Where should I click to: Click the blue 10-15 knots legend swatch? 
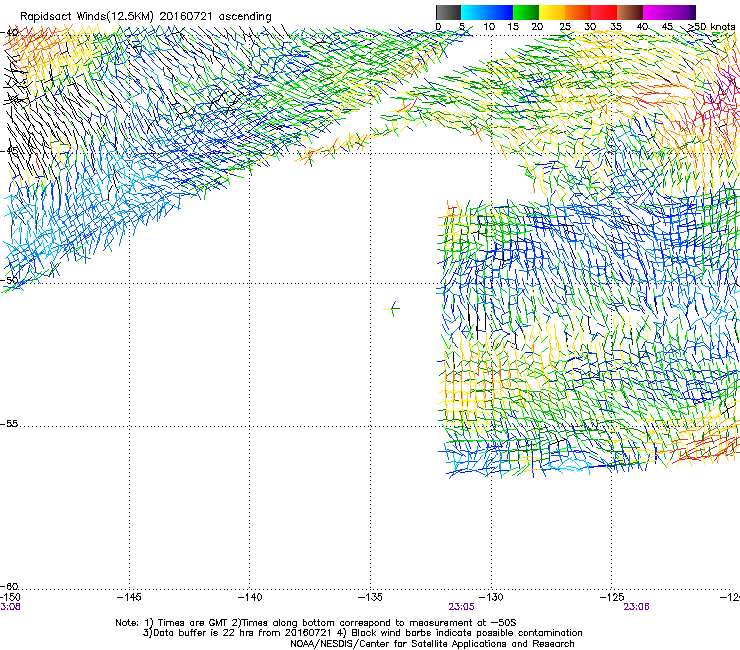[500, 12]
